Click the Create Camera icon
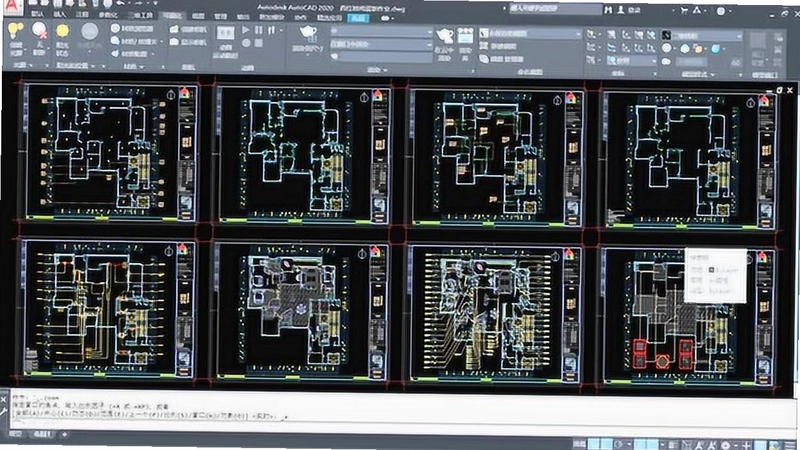 pyautogui.click(x=174, y=30)
